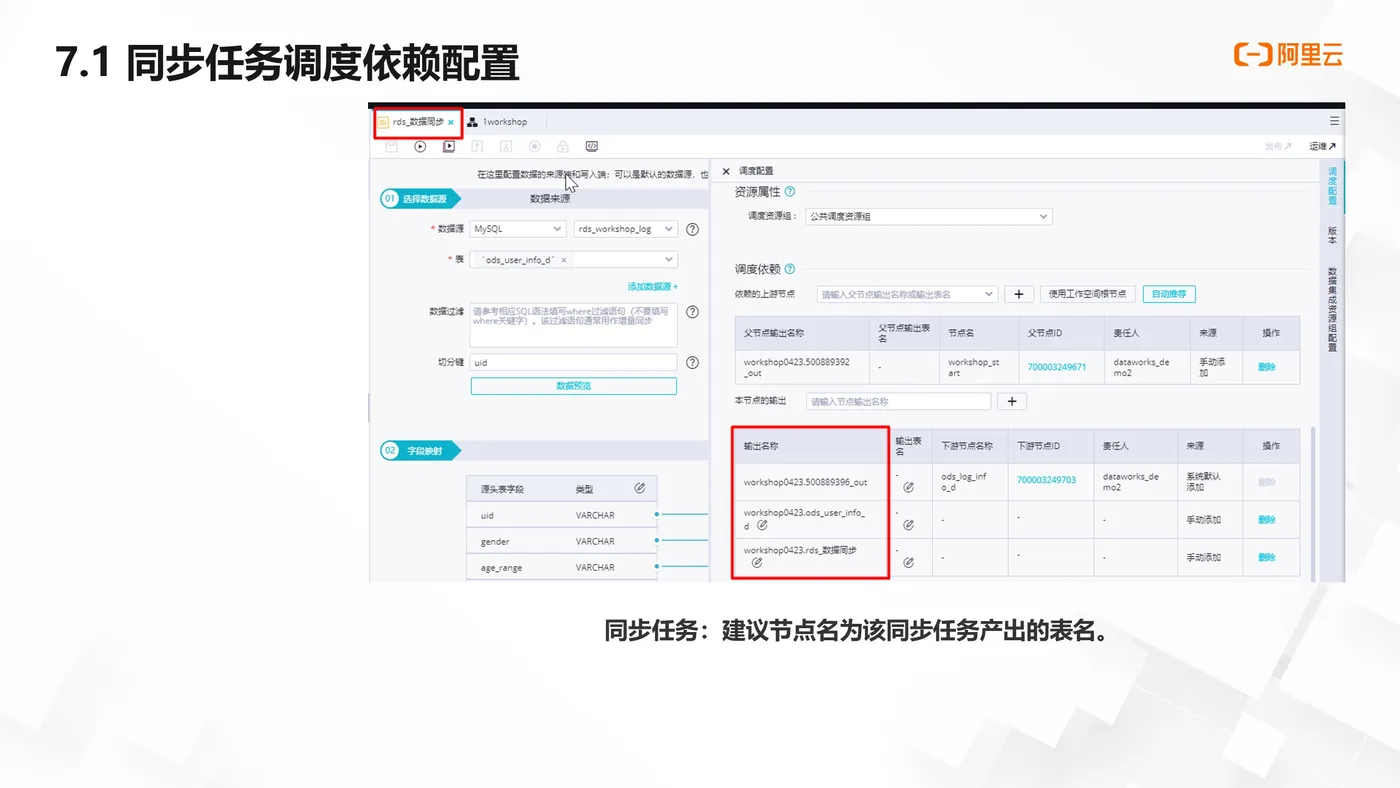Open parent node ID 700003249671 link
The height and width of the screenshot is (788, 1400).
(x=1056, y=367)
